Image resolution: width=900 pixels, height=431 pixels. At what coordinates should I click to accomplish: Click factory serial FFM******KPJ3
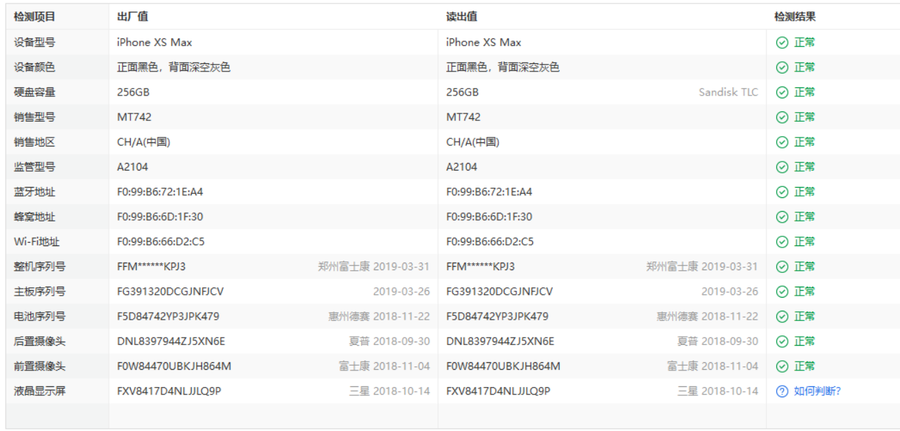[152, 267]
